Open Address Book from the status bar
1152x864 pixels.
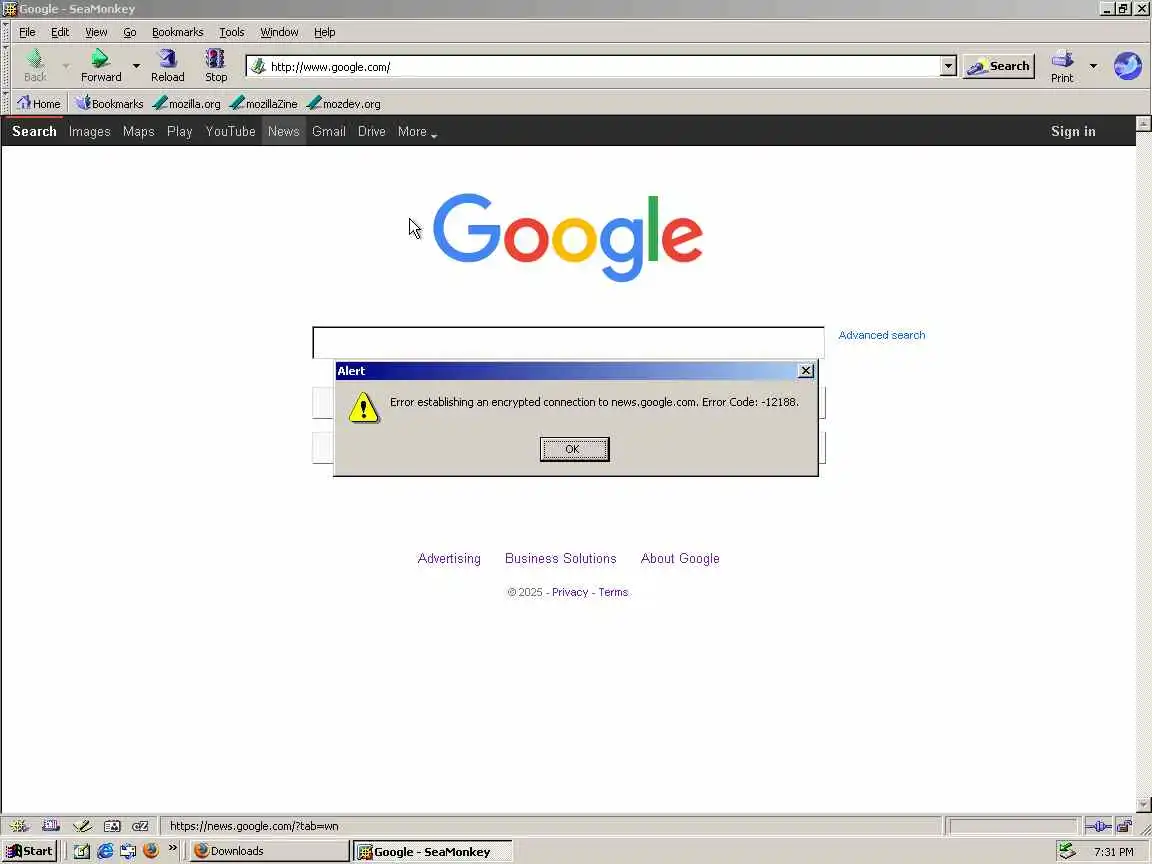click(112, 826)
